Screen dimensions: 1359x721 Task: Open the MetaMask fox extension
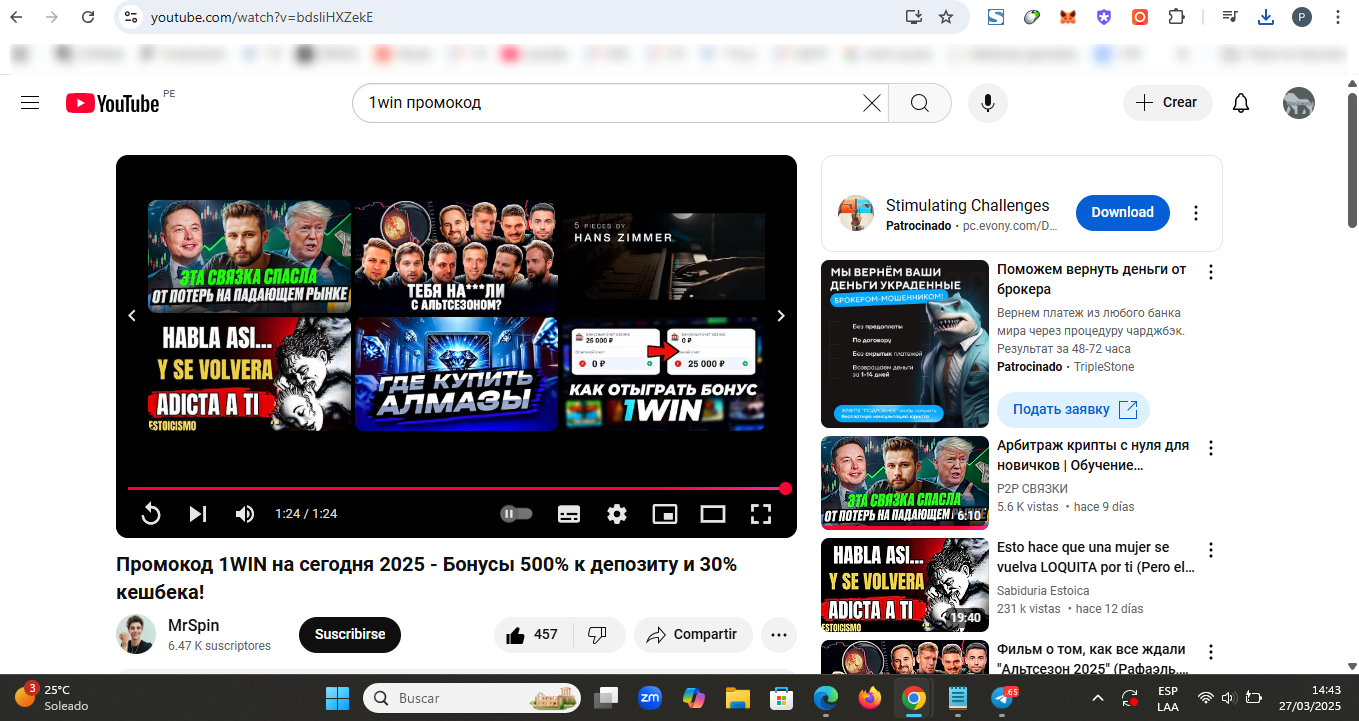click(x=1068, y=17)
